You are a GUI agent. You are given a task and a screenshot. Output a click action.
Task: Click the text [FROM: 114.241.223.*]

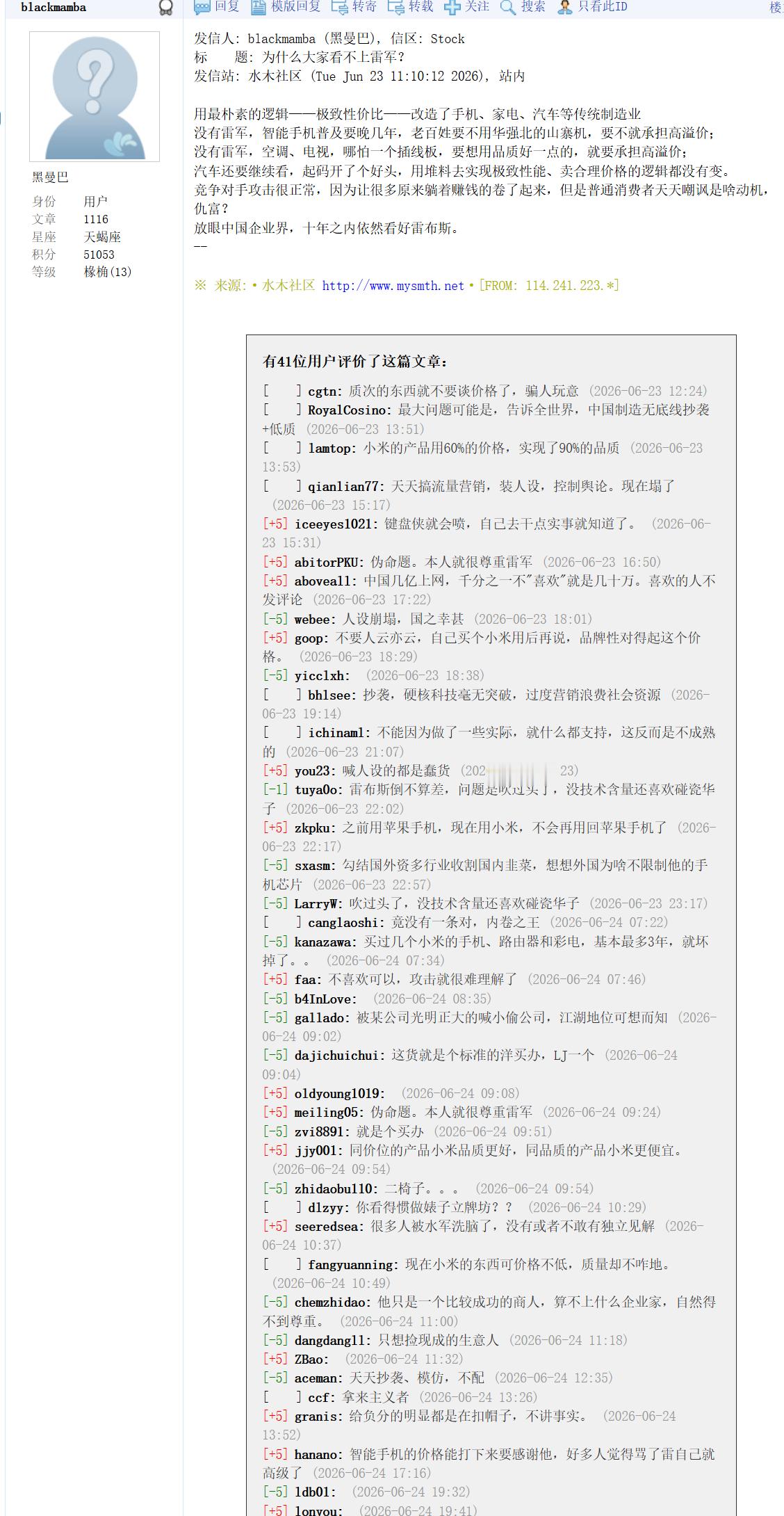[548, 286]
